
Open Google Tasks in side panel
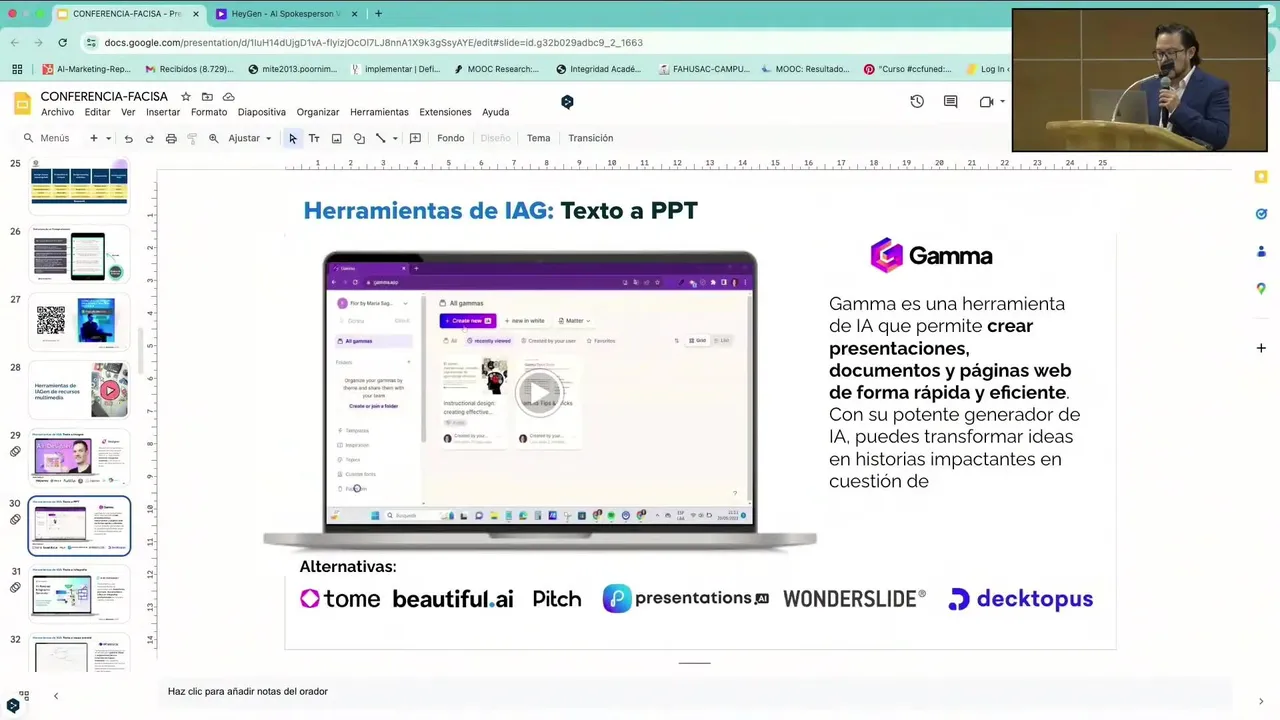pyautogui.click(x=1261, y=214)
